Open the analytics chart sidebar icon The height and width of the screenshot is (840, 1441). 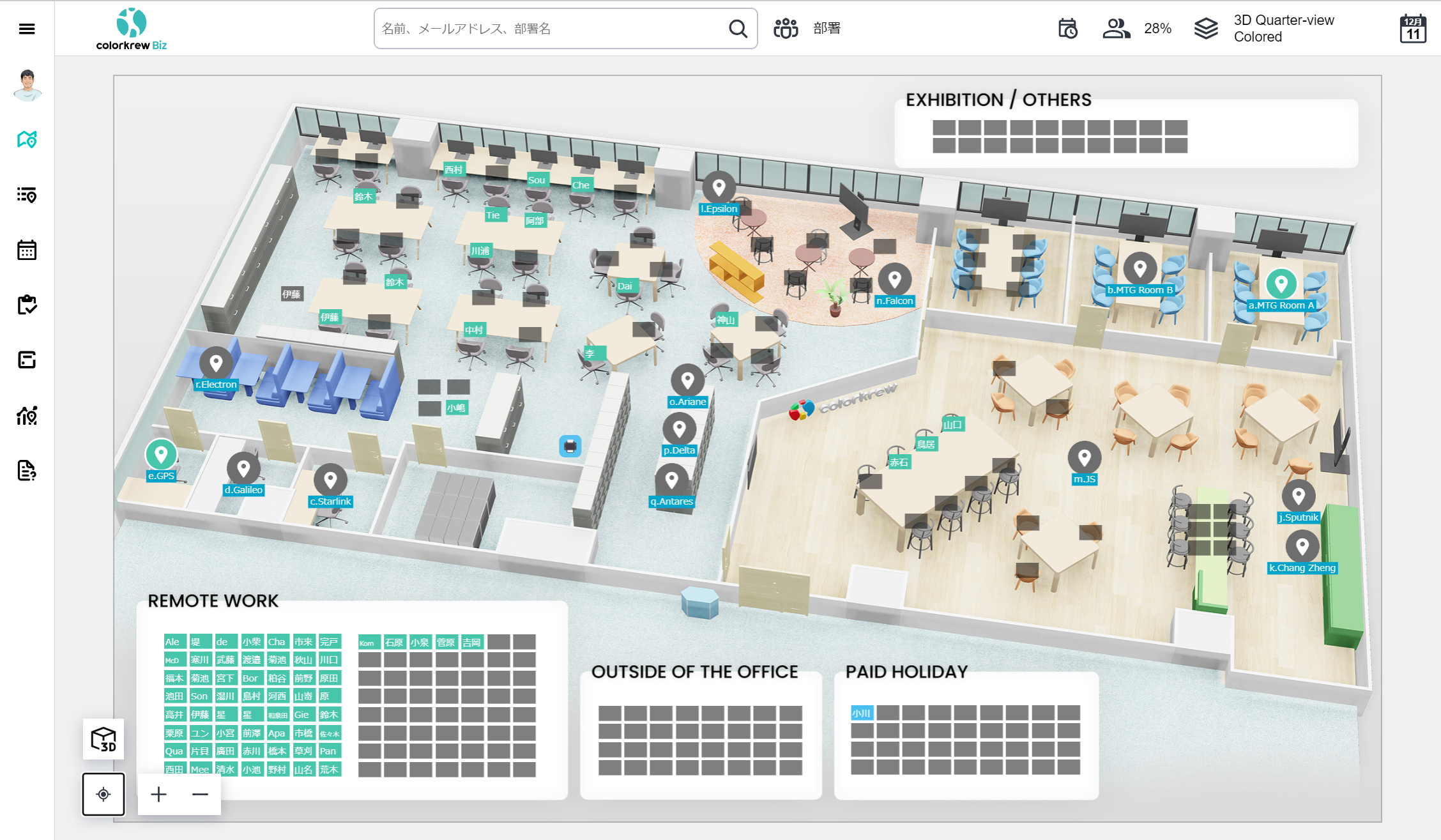27,416
